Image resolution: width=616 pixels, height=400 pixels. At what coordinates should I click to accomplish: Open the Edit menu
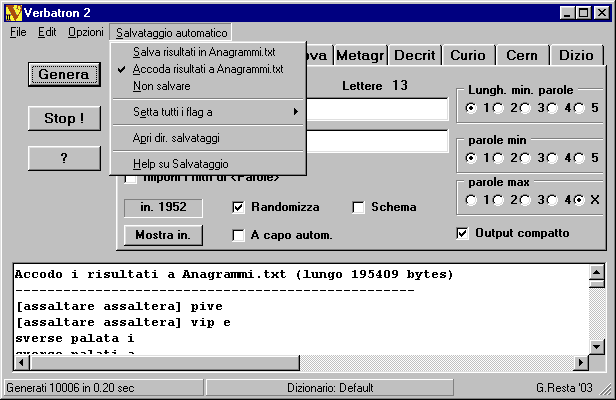[x=47, y=32]
